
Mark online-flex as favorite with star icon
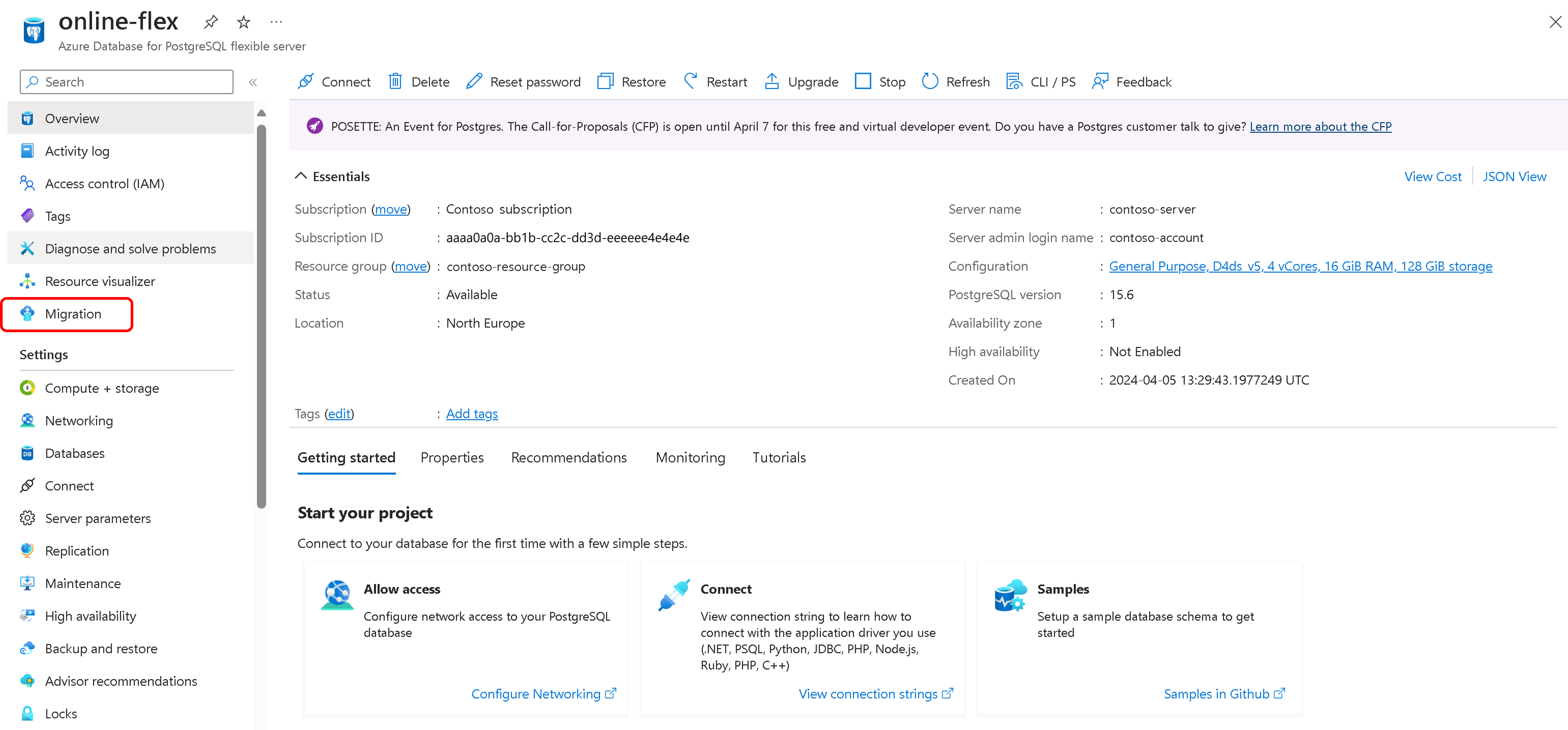point(244,23)
